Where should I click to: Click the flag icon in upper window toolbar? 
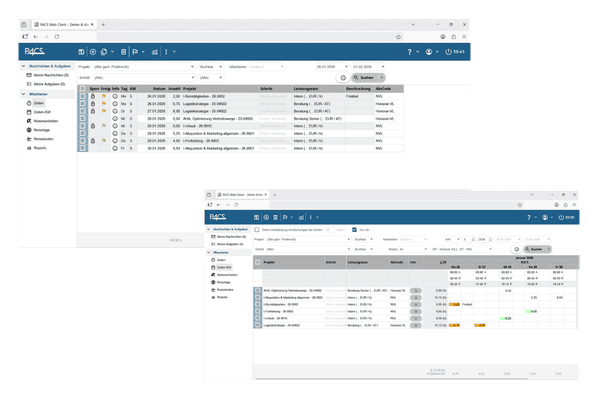[135, 52]
